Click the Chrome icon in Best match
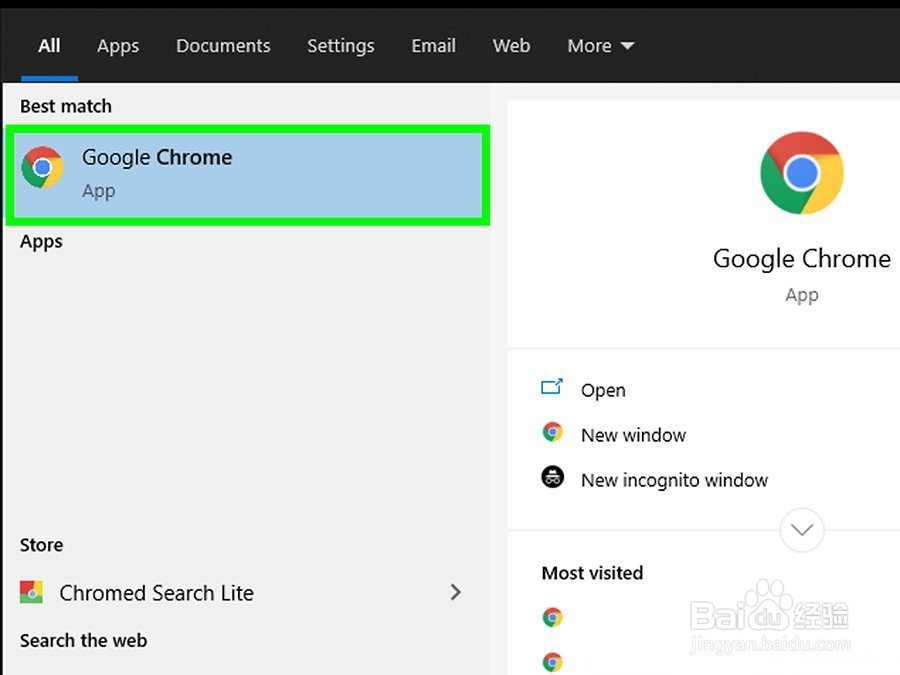 [42, 168]
